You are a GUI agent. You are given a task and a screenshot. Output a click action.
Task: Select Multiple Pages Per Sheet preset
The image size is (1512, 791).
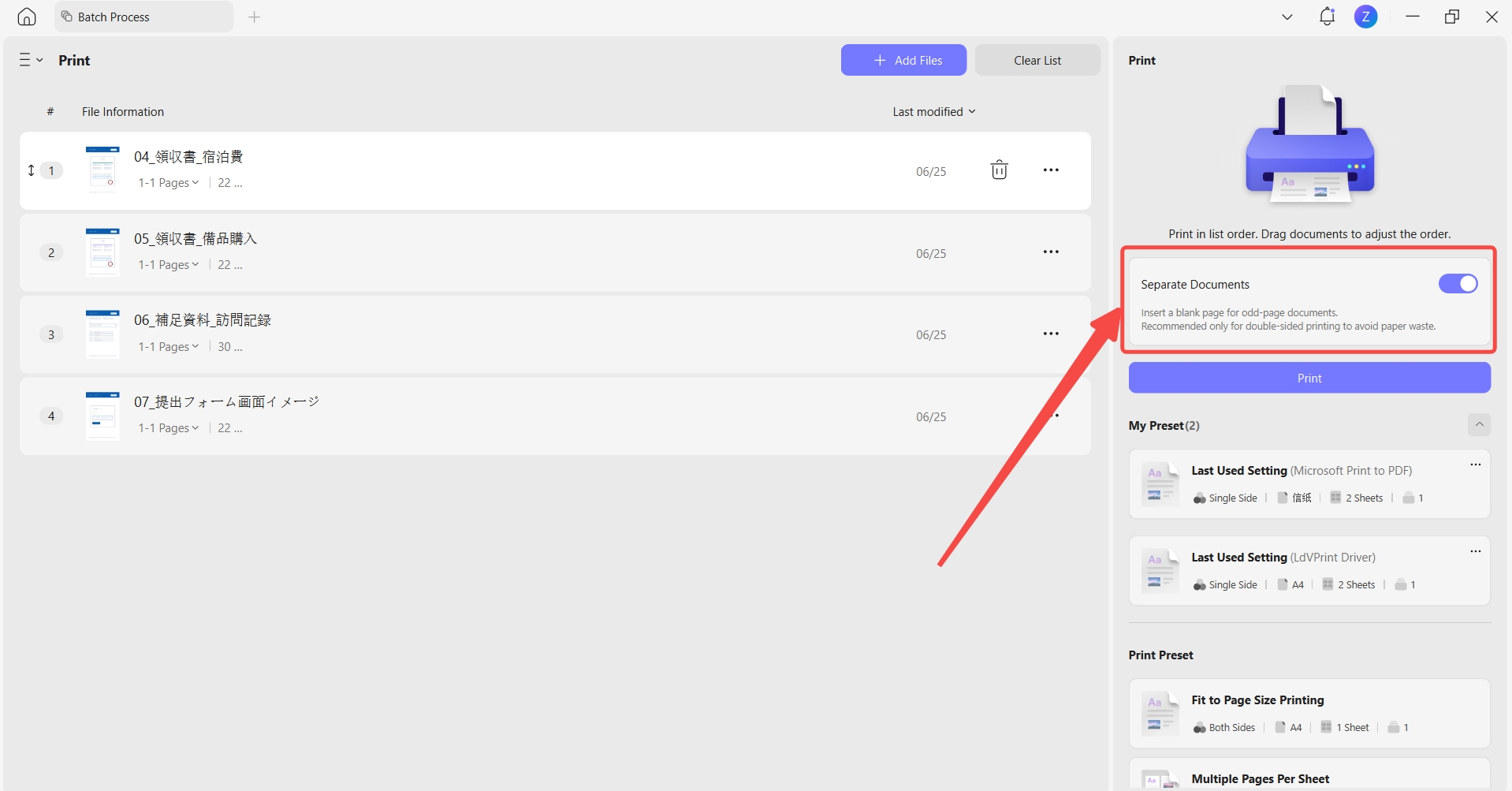pyautogui.click(x=1309, y=774)
